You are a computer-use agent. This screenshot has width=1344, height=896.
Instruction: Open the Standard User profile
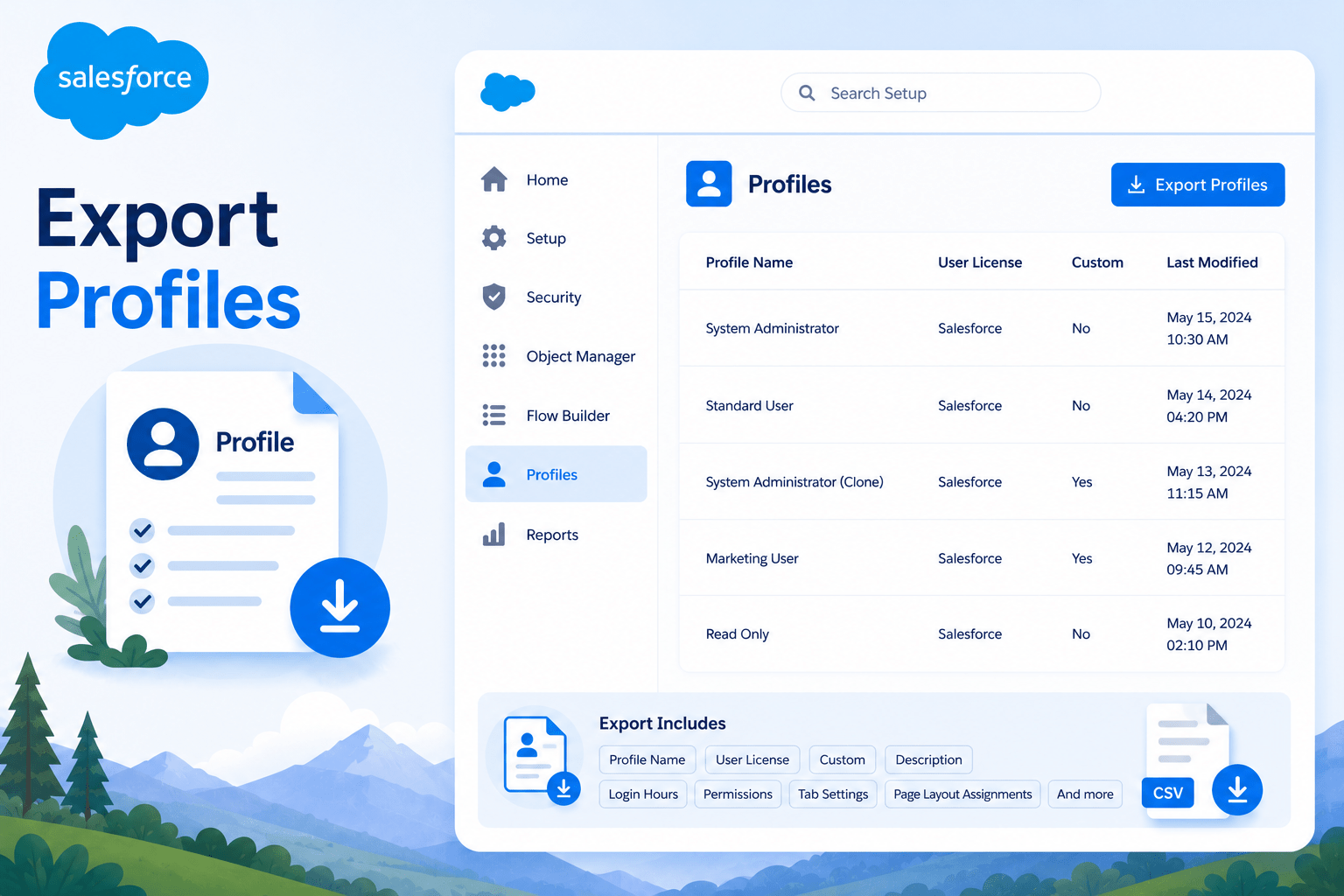[749, 406]
